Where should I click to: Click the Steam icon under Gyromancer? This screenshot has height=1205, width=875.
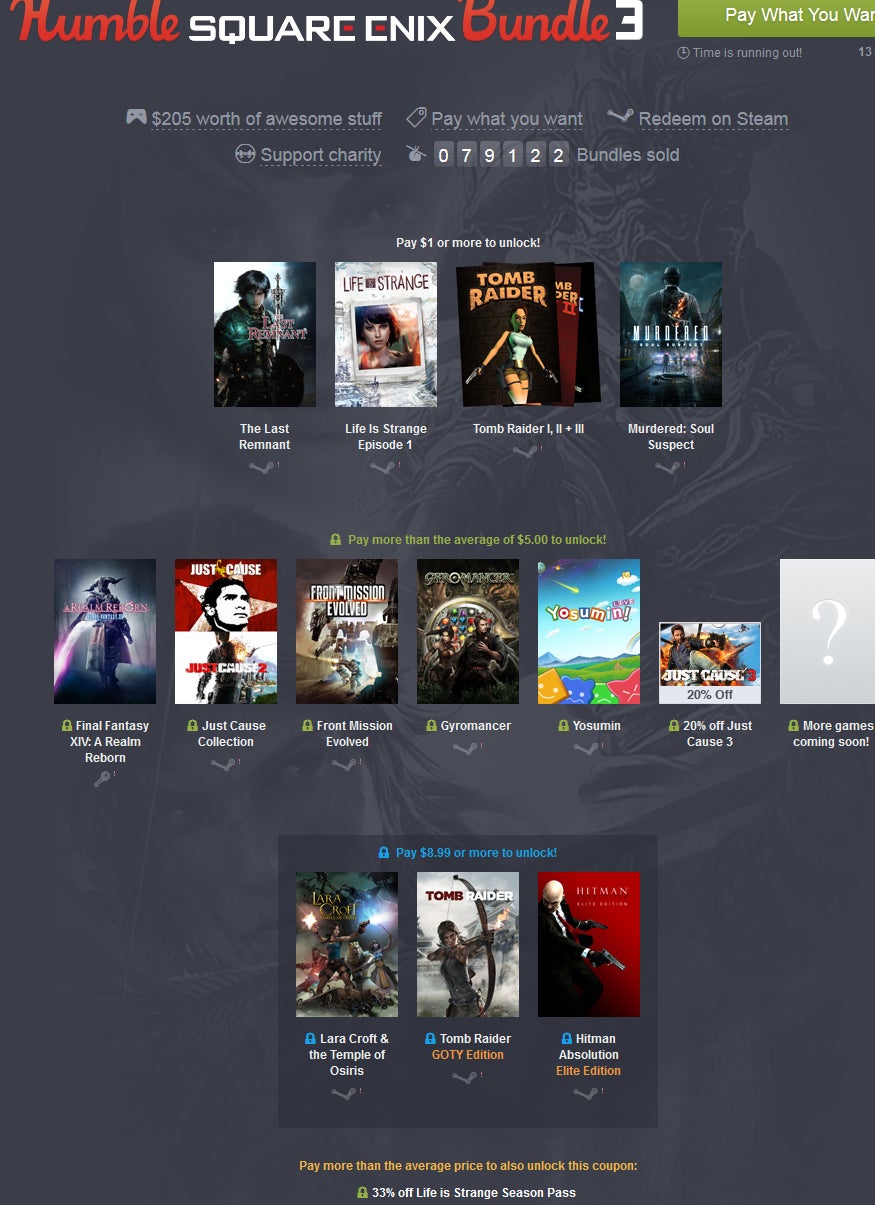pyautogui.click(x=465, y=748)
